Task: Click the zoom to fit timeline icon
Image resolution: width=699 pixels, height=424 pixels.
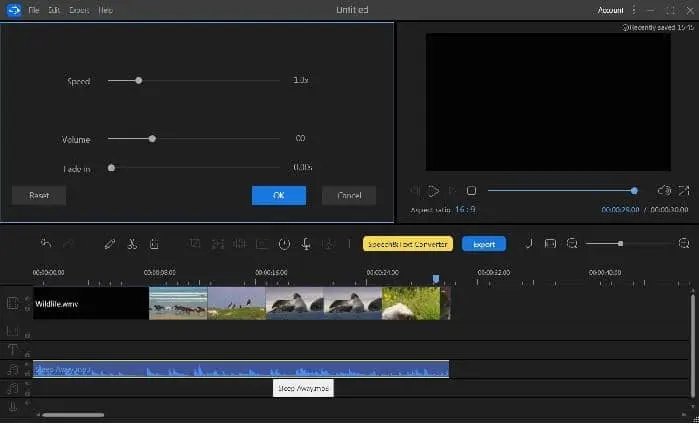Action: pyautogui.click(x=551, y=243)
